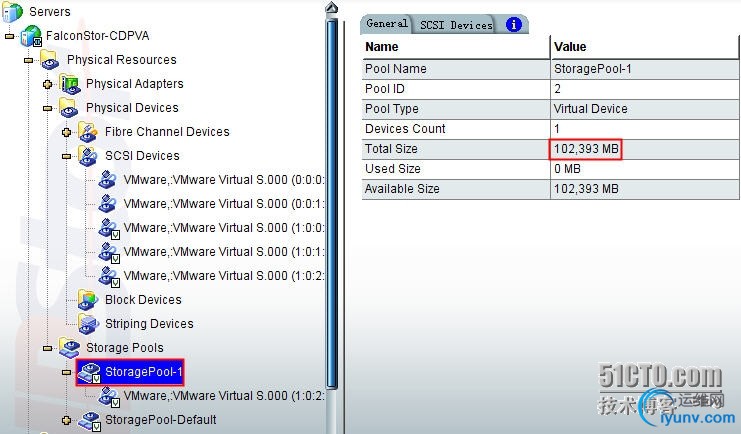Viewport: 741px width, 434px height.
Task: Select the StoragePool-1 tree label
Action: pyautogui.click(x=144, y=372)
